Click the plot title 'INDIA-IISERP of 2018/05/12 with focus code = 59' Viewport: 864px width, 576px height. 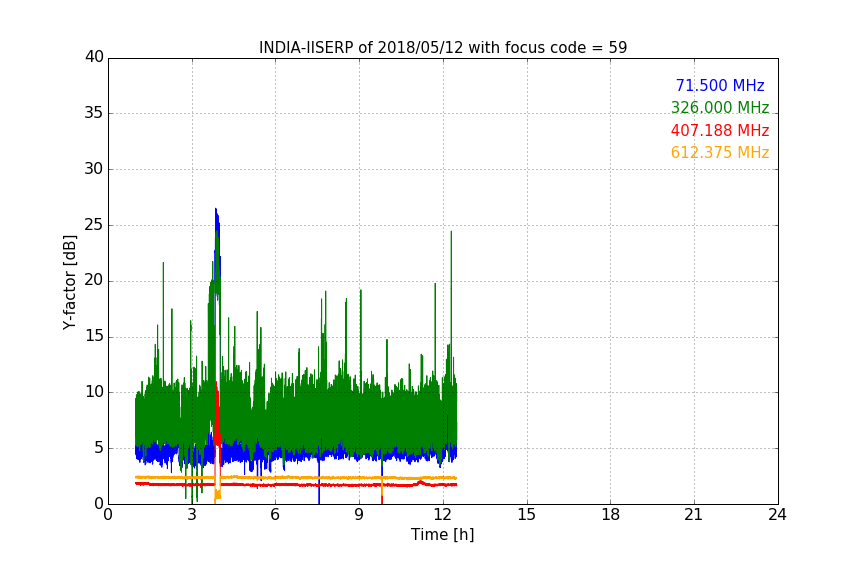443,48
